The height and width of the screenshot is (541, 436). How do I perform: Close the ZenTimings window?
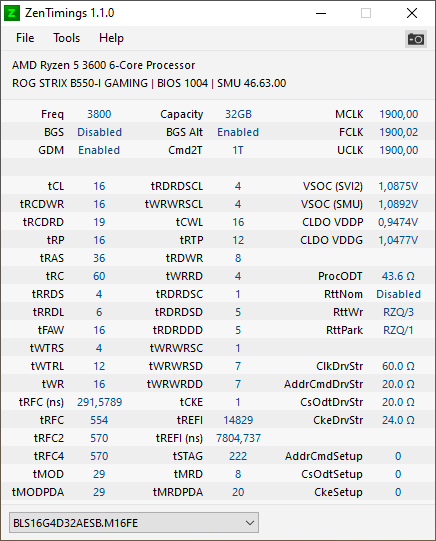pos(412,13)
